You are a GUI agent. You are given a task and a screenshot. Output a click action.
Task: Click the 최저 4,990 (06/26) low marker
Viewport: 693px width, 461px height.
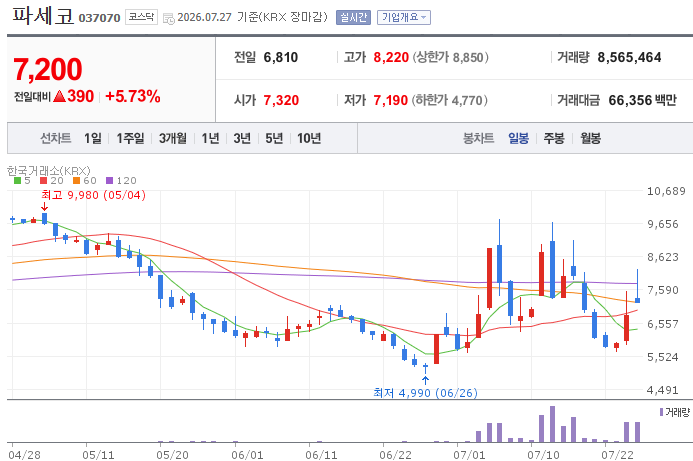tap(425, 392)
